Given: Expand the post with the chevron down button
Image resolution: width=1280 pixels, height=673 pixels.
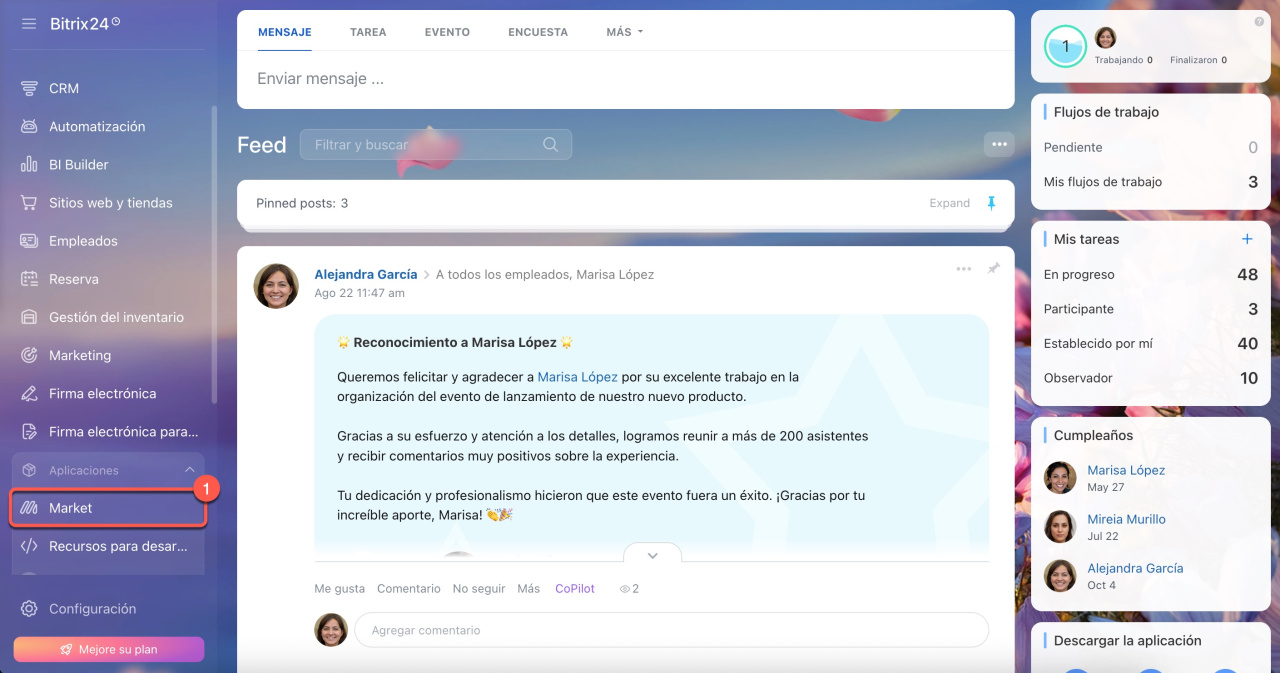Looking at the screenshot, I should point(652,555).
